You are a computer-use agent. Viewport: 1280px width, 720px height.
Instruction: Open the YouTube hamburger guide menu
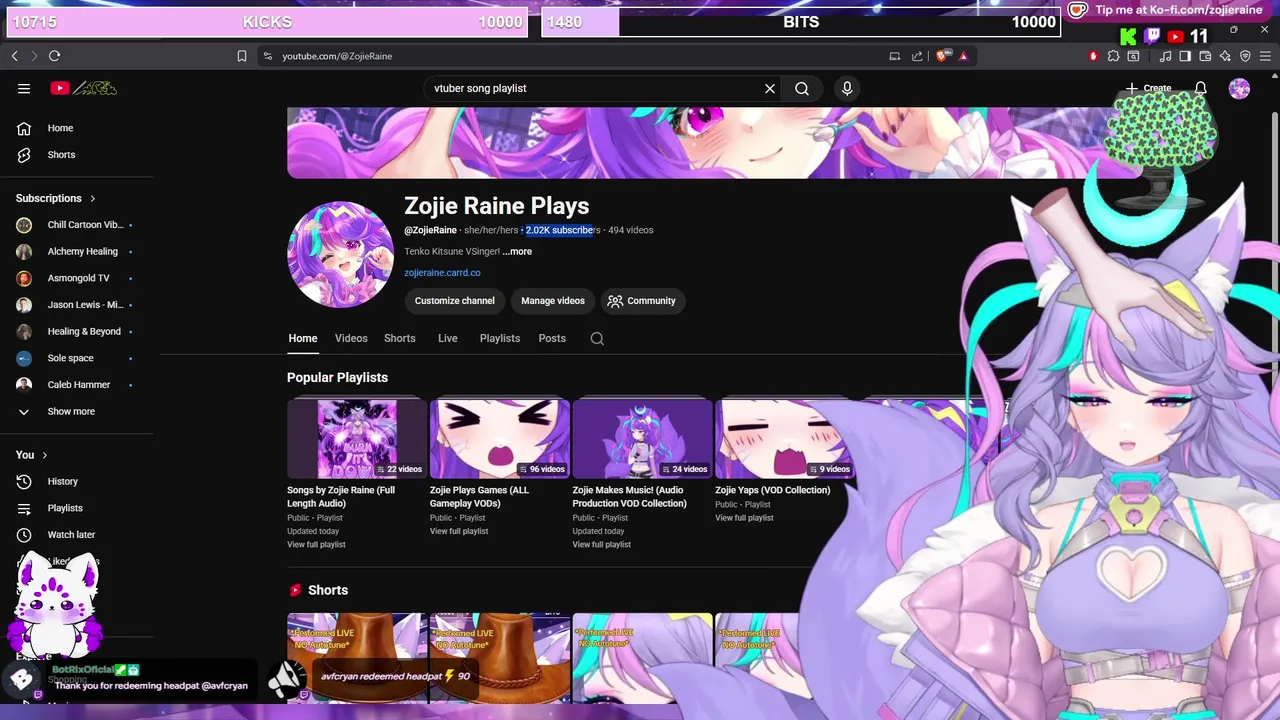(x=24, y=88)
